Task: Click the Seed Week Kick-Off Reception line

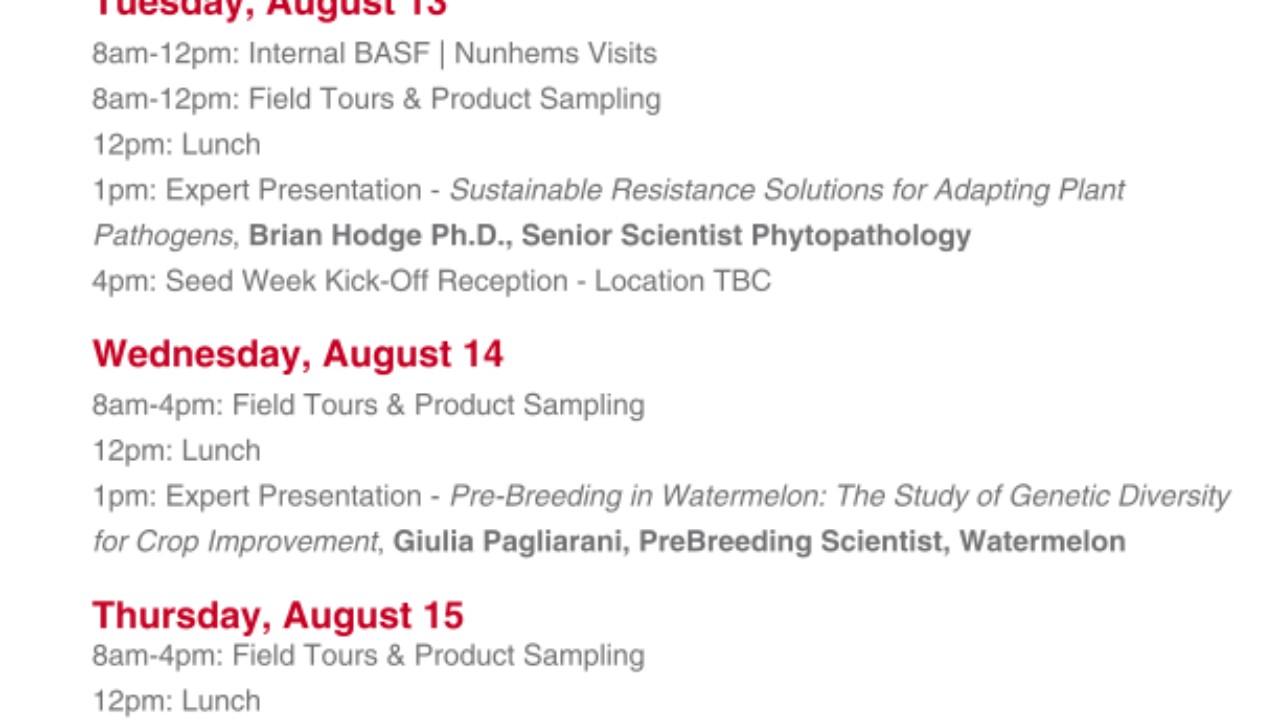Action: coord(431,281)
